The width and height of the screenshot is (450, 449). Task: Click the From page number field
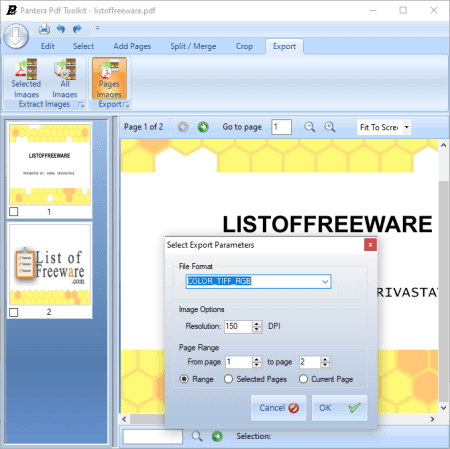point(239,362)
